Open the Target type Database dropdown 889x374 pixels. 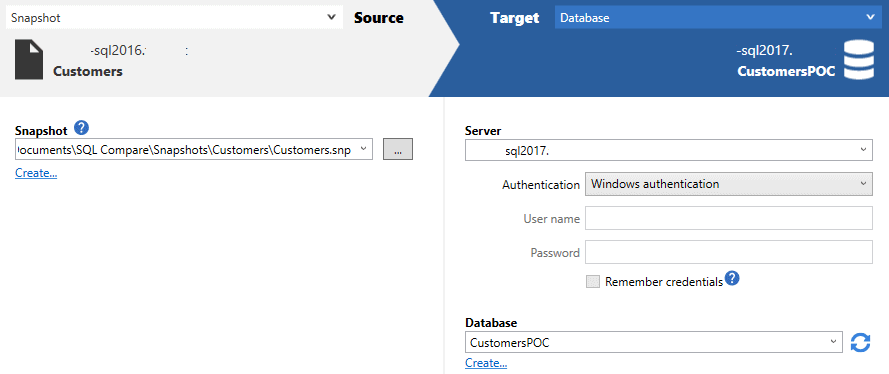click(717, 18)
